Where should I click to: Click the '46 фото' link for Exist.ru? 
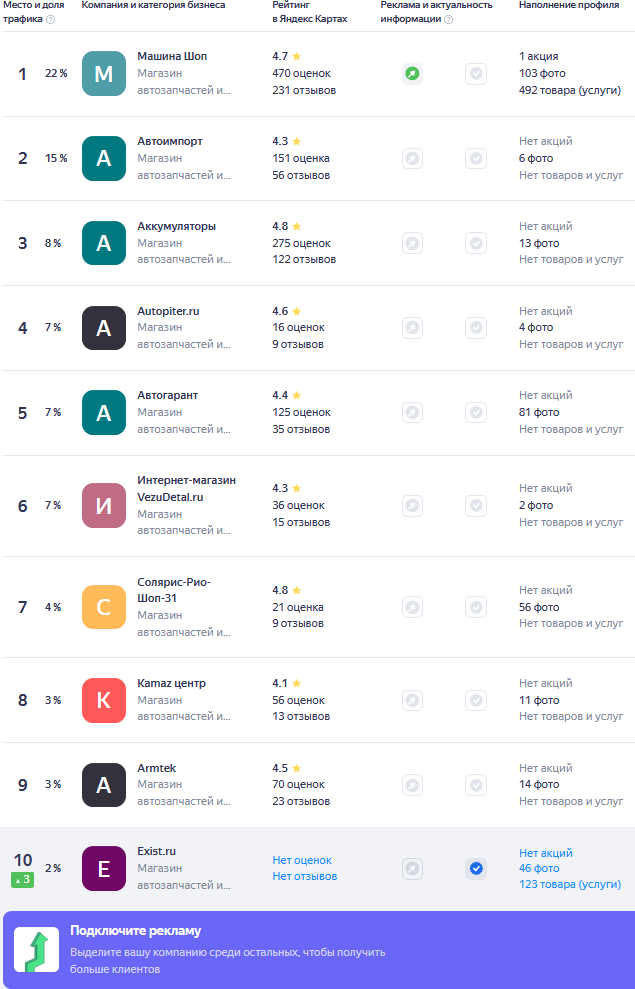coord(539,869)
